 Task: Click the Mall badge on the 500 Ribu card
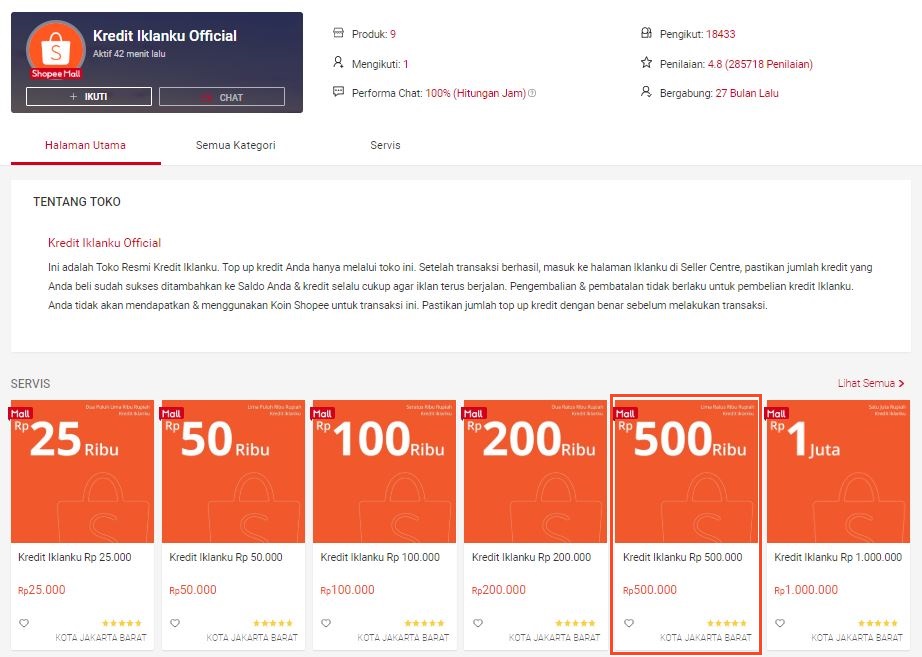coord(624,413)
